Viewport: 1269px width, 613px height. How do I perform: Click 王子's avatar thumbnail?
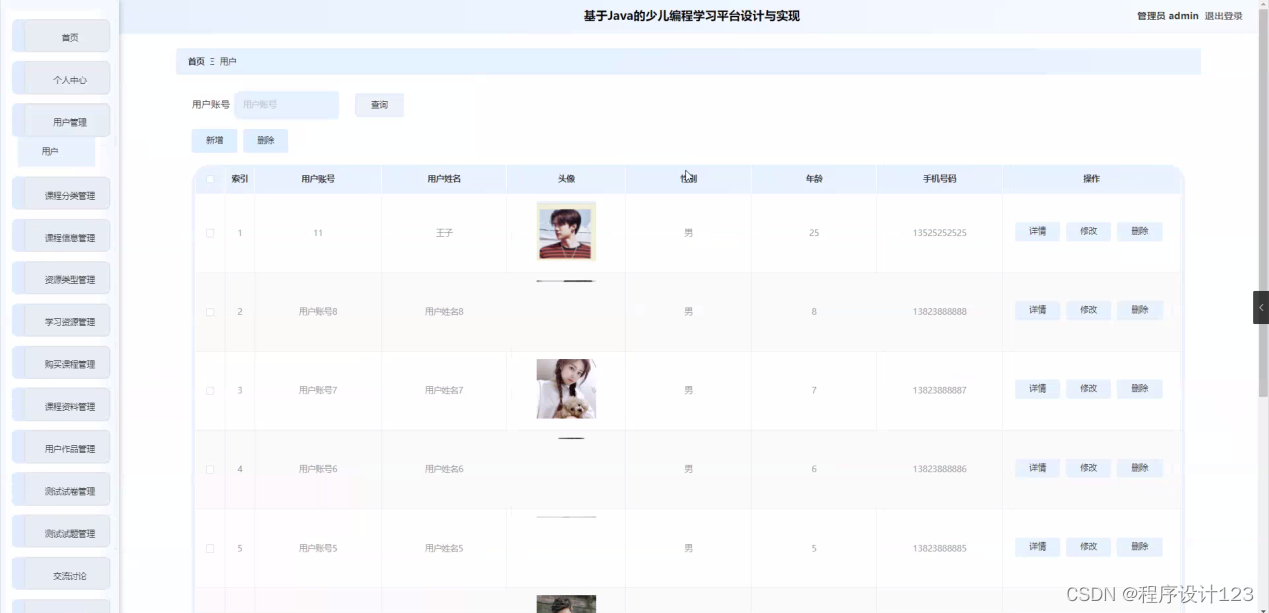point(566,231)
